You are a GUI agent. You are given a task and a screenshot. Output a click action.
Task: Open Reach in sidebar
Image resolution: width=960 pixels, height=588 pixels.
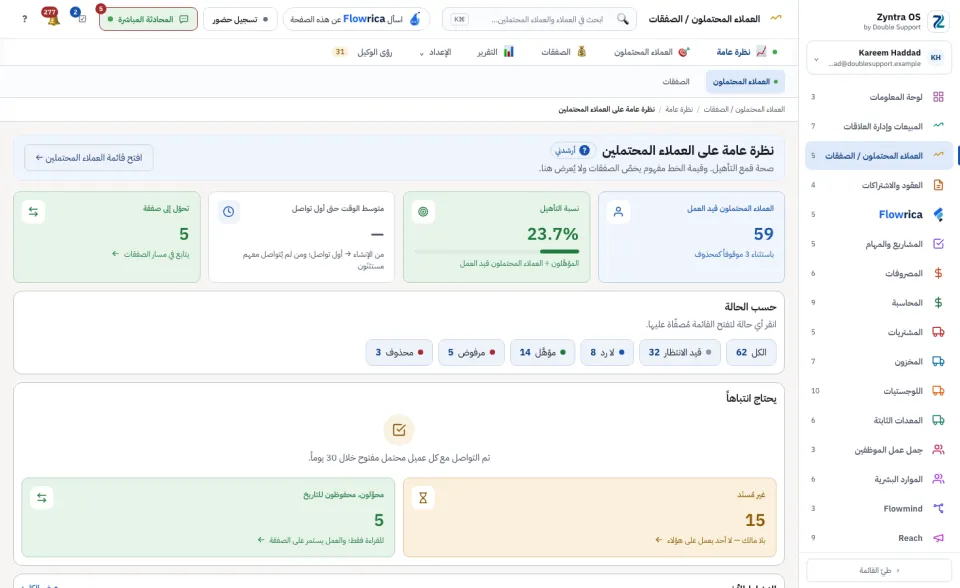click(879, 538)
